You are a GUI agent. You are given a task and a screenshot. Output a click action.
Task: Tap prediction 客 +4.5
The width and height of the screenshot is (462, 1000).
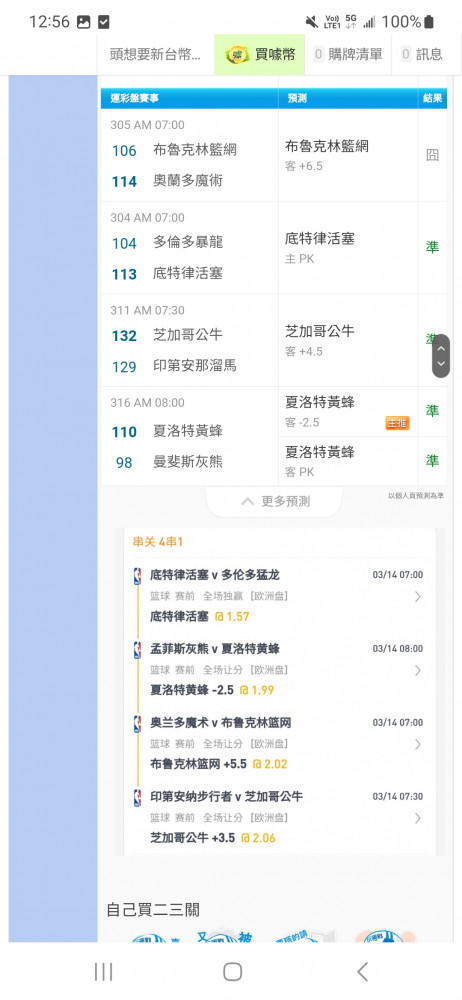[304, 351]
